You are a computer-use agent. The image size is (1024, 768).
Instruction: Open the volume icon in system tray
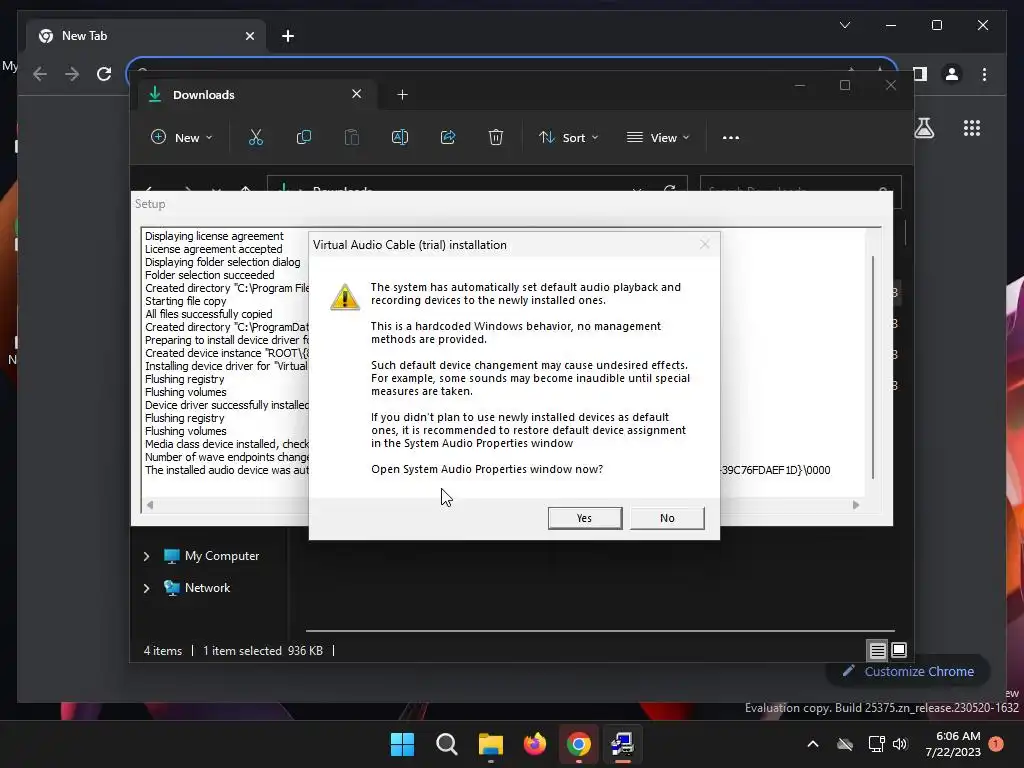pos(900,744)
